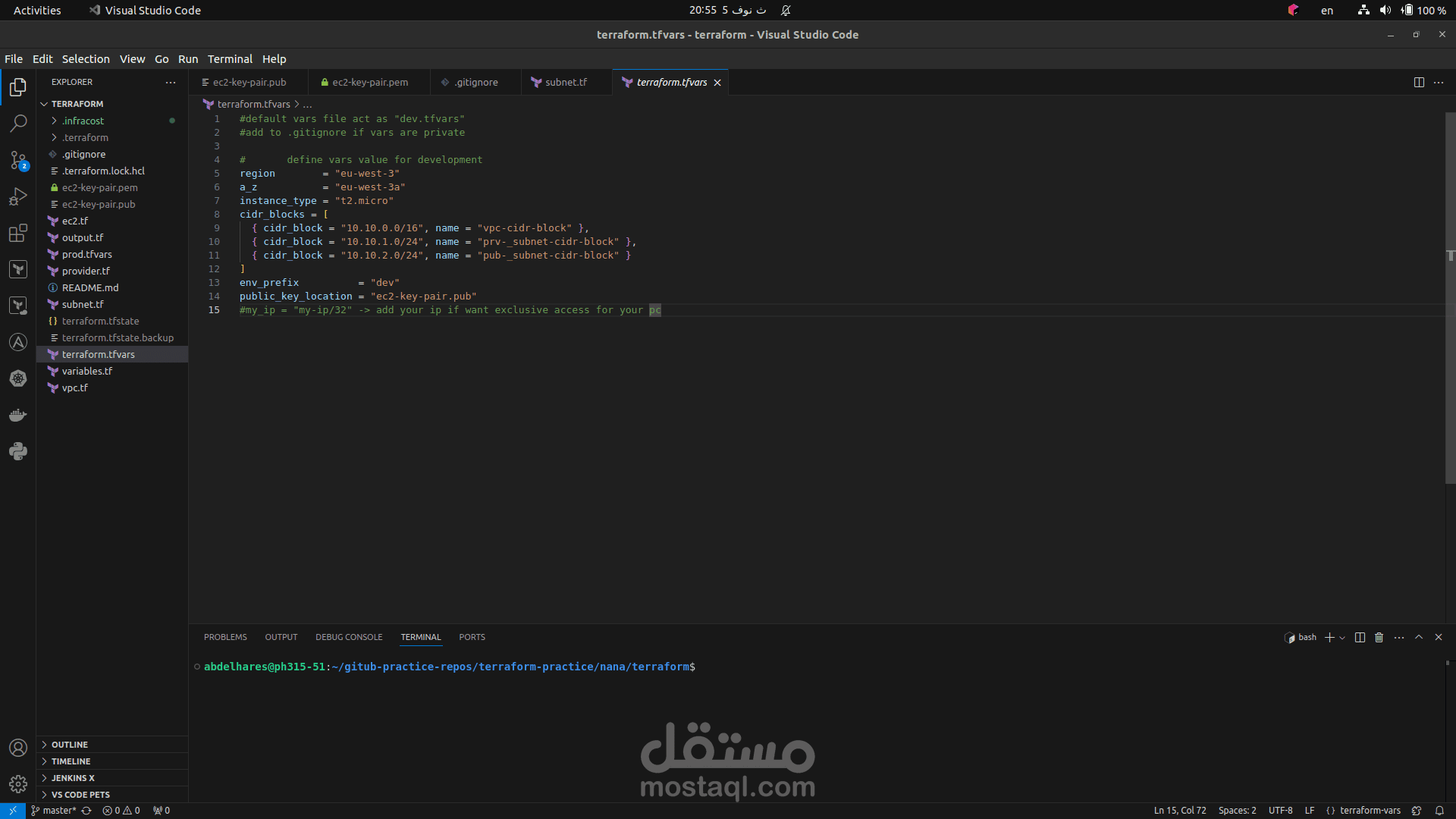The height and width of the screenshot is (819, 1456).
Task: Expand the .infracost folder
Action: pyautogui.click(x=83, y=121)
